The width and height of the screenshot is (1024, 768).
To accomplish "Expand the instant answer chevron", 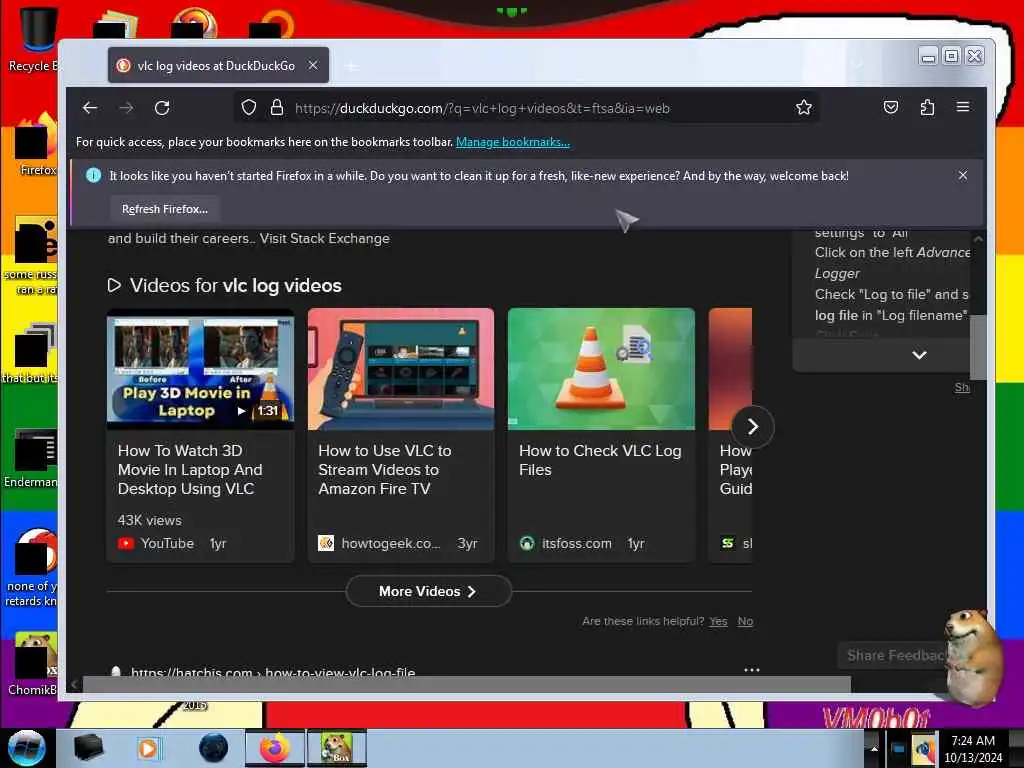I will (x=919, y=355).
